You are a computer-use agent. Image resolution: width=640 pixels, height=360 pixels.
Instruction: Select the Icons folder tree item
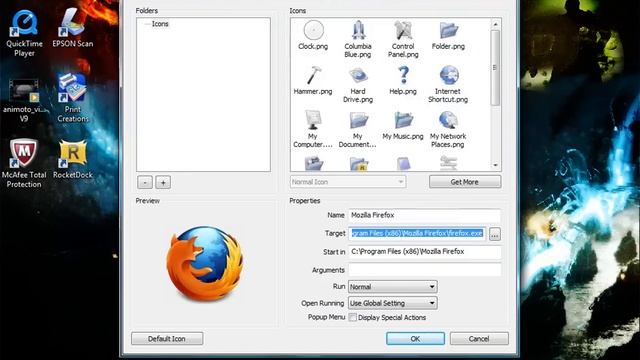160,24
